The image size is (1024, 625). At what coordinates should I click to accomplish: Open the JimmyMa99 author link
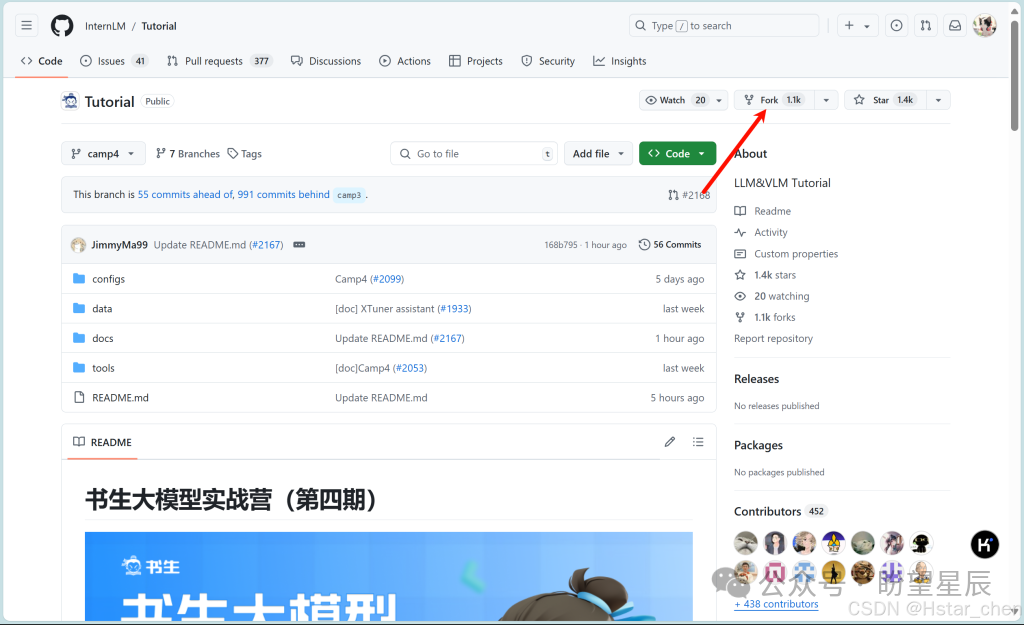point(120,245)
